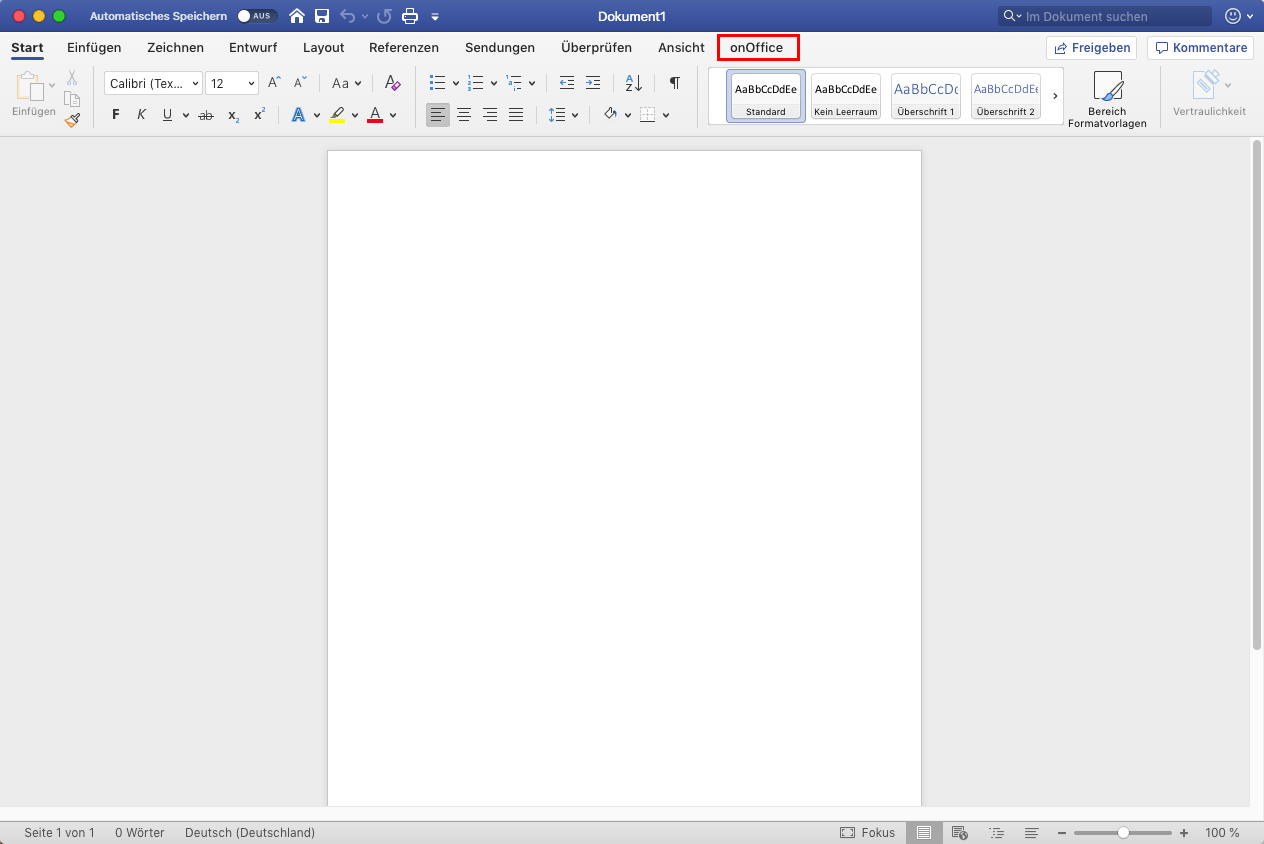Center align the paragraph
Viewport: 1264px width, 844px height.
pos(464,115)
